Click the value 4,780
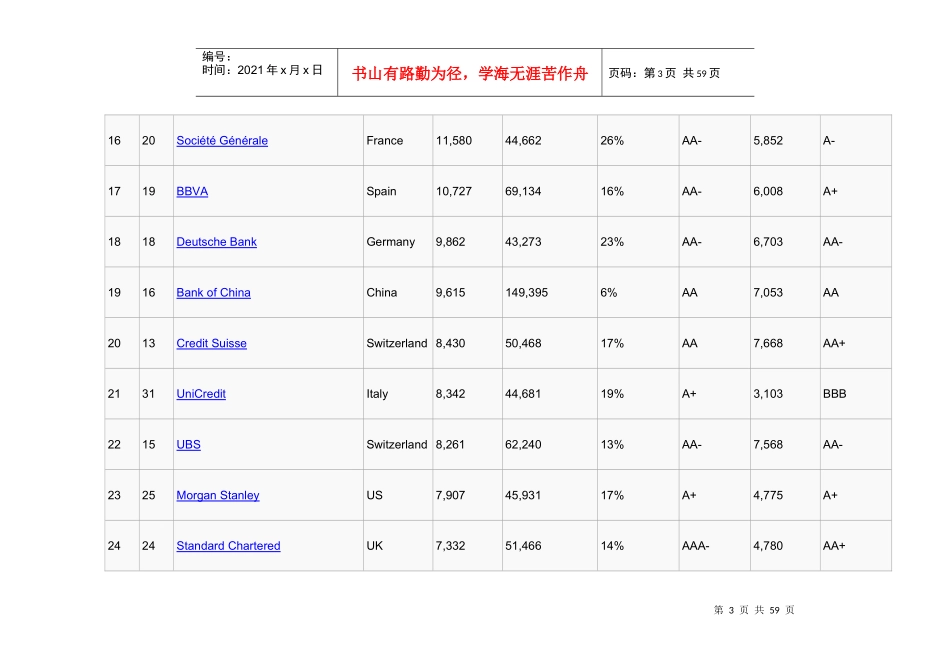 pyautogui.click(x=768, y=546)
